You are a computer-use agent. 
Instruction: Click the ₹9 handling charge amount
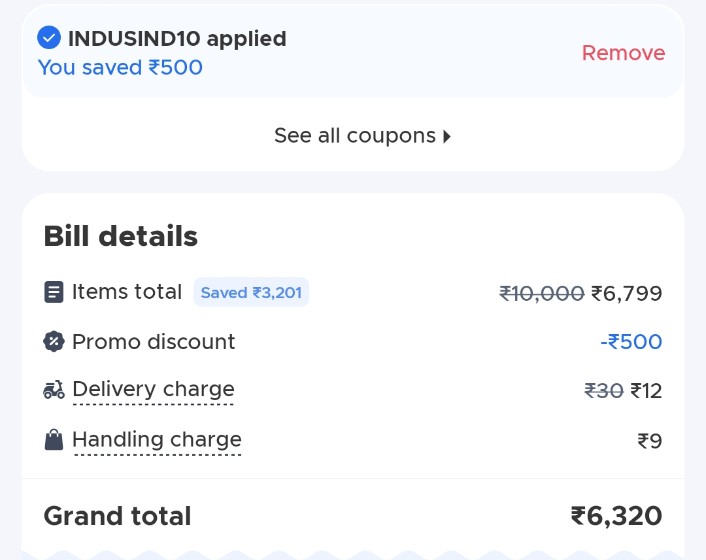(650, 440)
